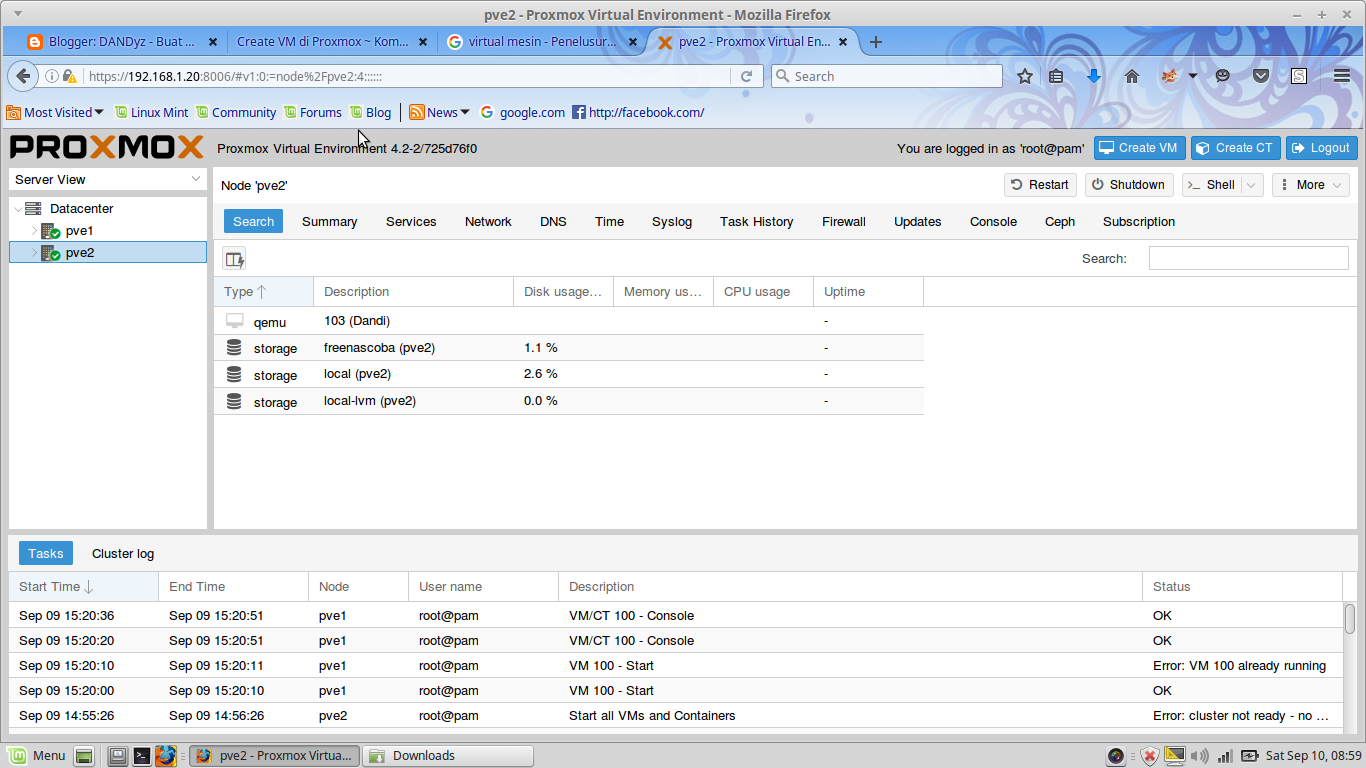Open a new Firefox tab

(876, 42)
